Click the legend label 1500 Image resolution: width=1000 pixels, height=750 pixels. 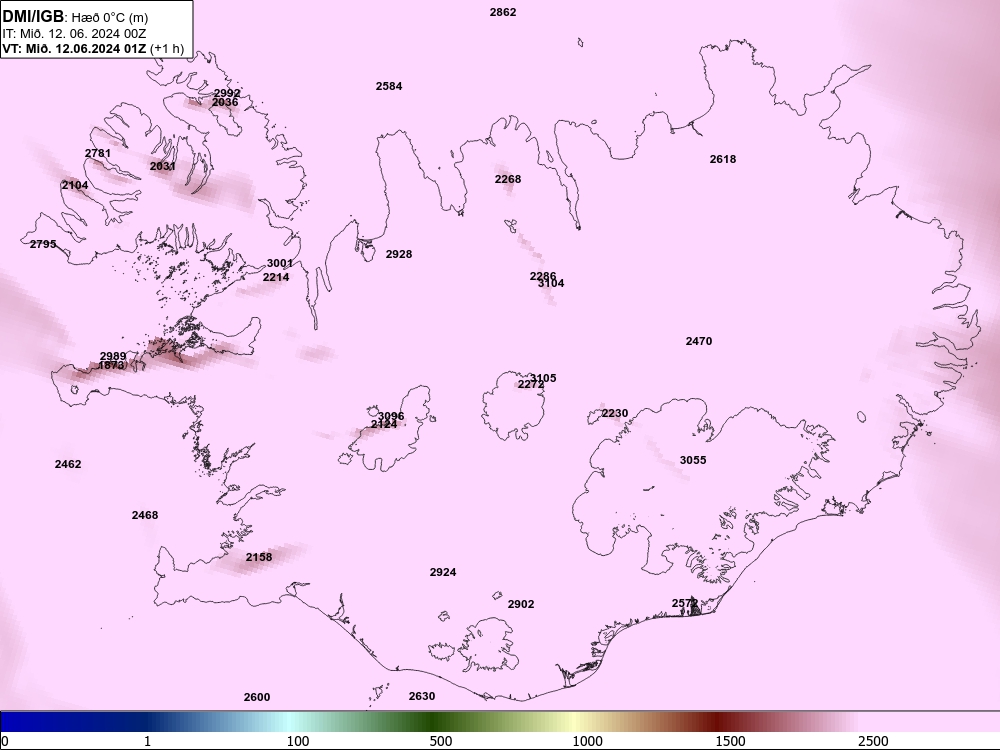pos(730,741)
